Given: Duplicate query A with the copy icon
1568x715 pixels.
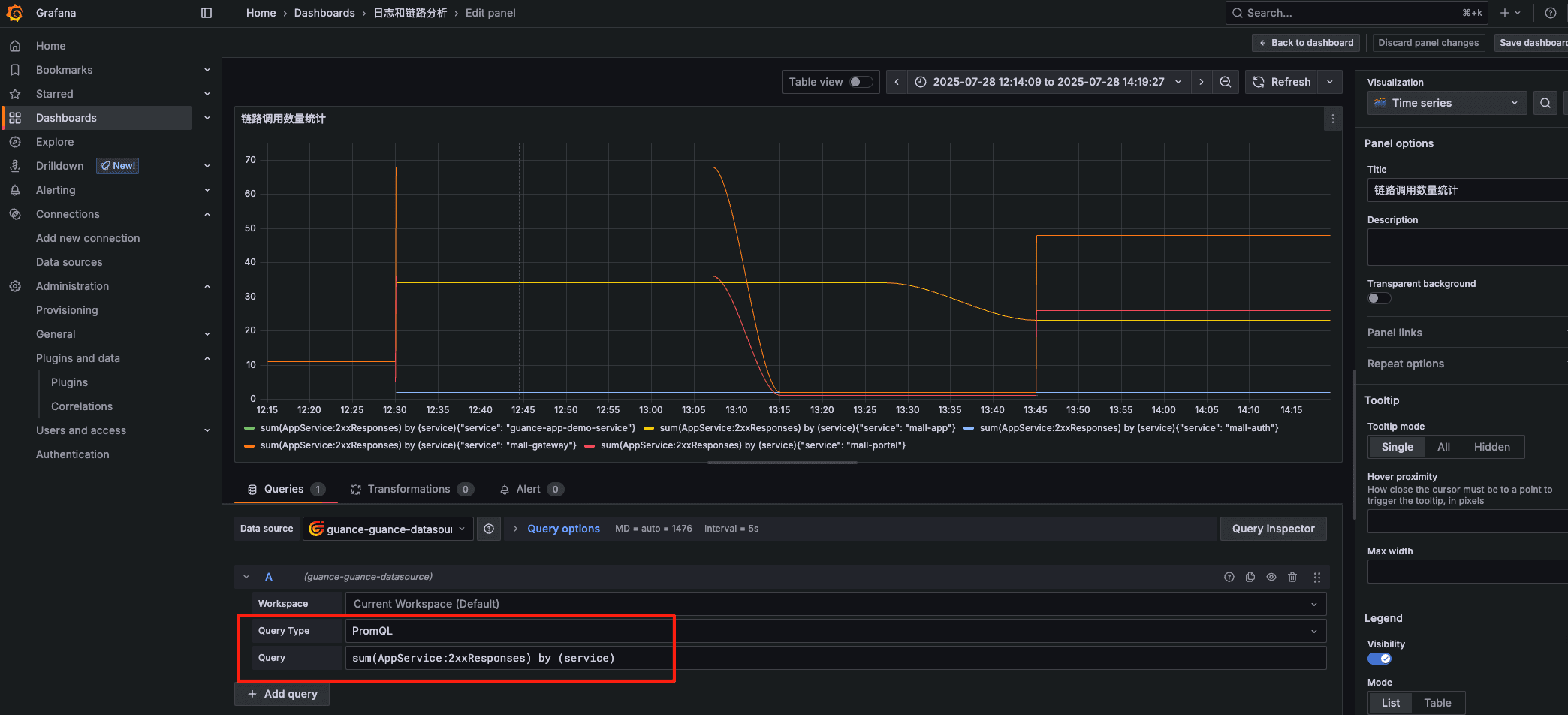Looking at the screenshot, I should click(x=1250, y=577).
